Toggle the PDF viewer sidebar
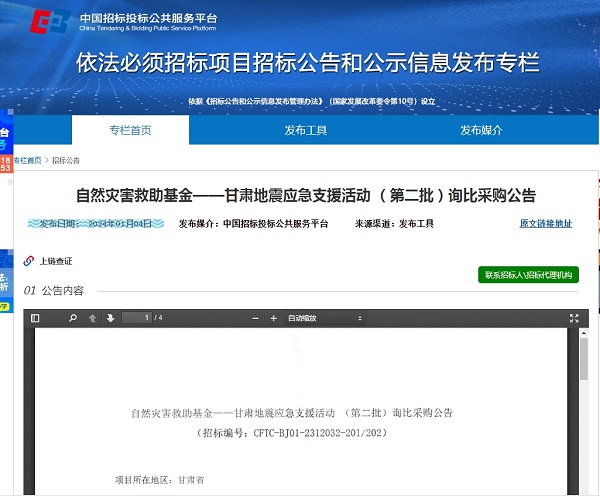Image resolution: width=600 pixels, height=498 pixels. pyautogui.click(x=35, y=318)
